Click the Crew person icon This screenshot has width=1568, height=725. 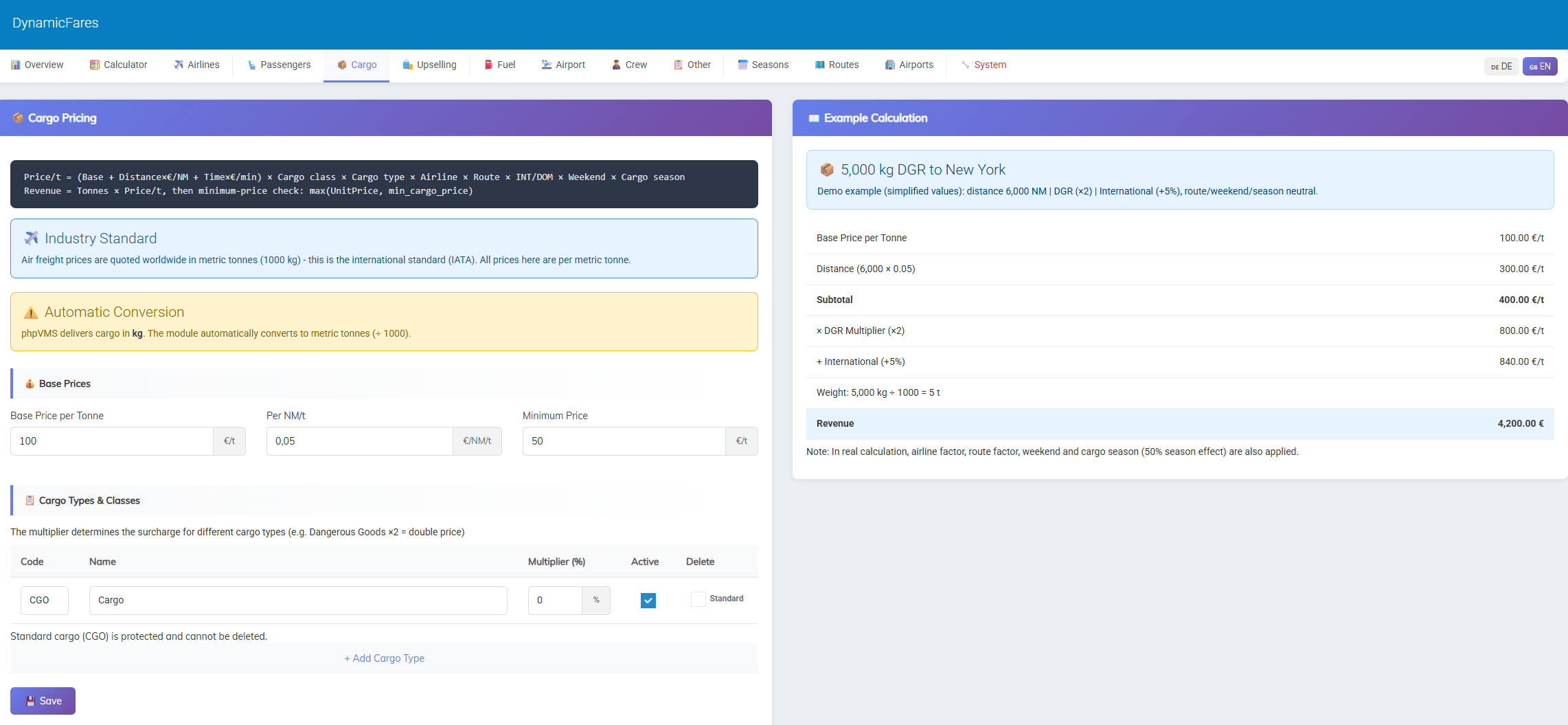pyautogui.click(x=616, y=65)
